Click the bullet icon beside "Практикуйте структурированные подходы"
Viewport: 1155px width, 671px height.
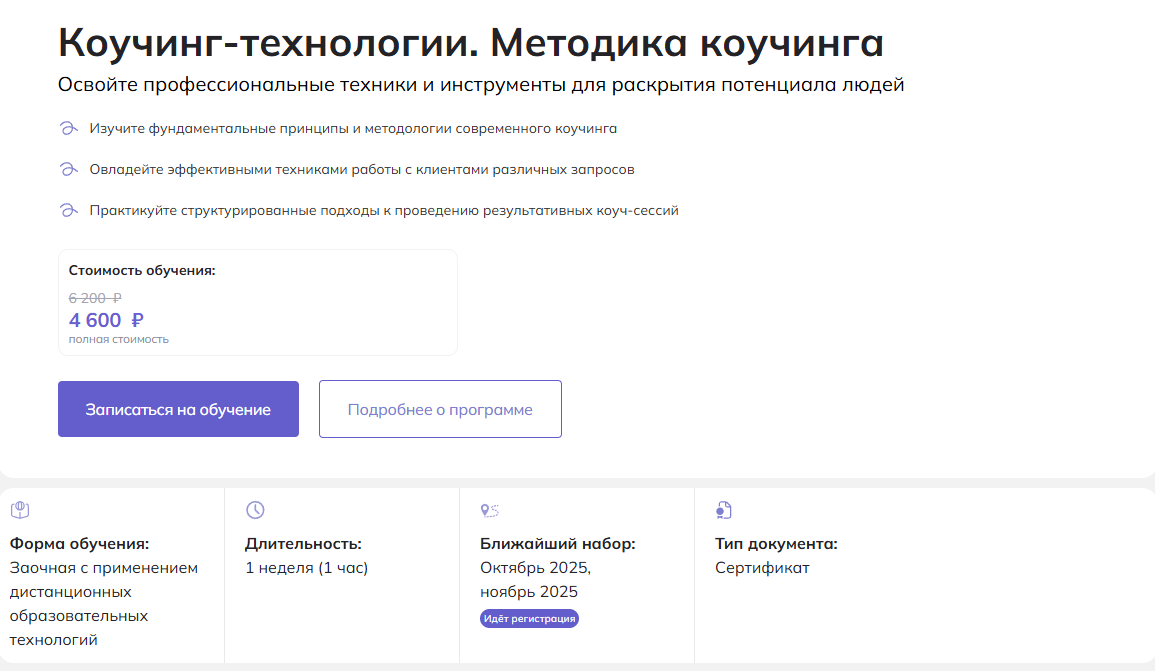68,211
